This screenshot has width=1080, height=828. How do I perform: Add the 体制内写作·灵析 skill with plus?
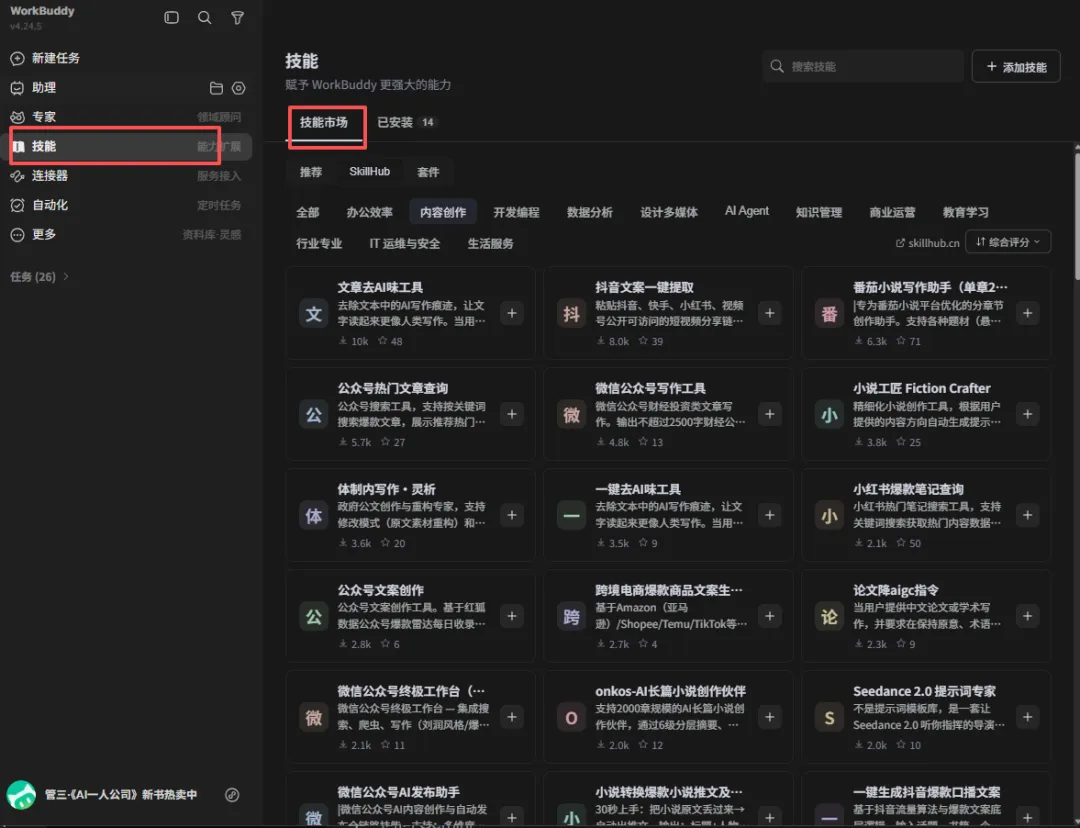(512, 515)
